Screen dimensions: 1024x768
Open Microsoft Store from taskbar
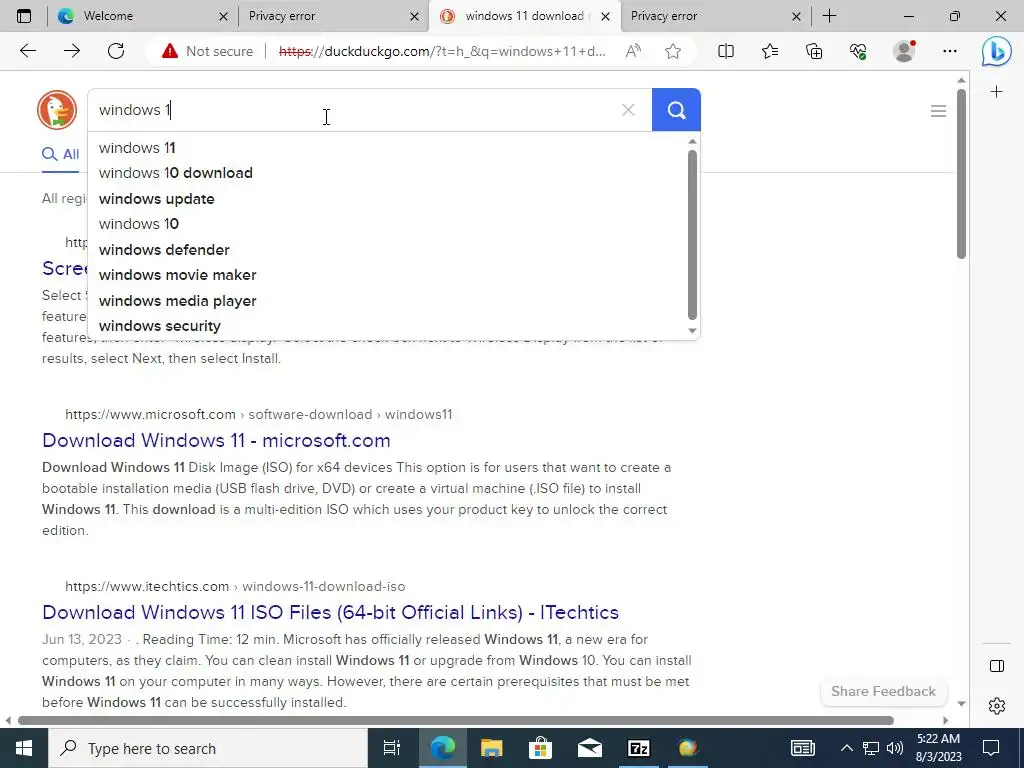[541, 748]
